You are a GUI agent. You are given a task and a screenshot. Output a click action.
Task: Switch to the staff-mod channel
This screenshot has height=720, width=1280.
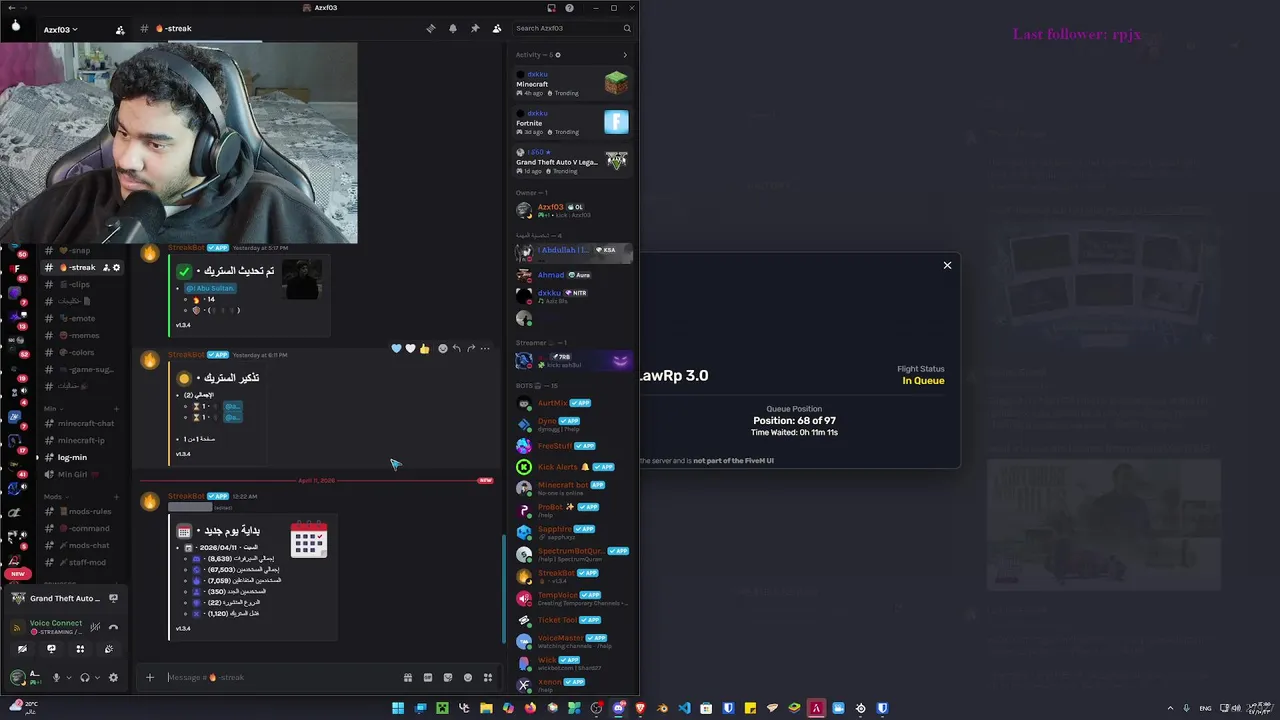point(83,562)
